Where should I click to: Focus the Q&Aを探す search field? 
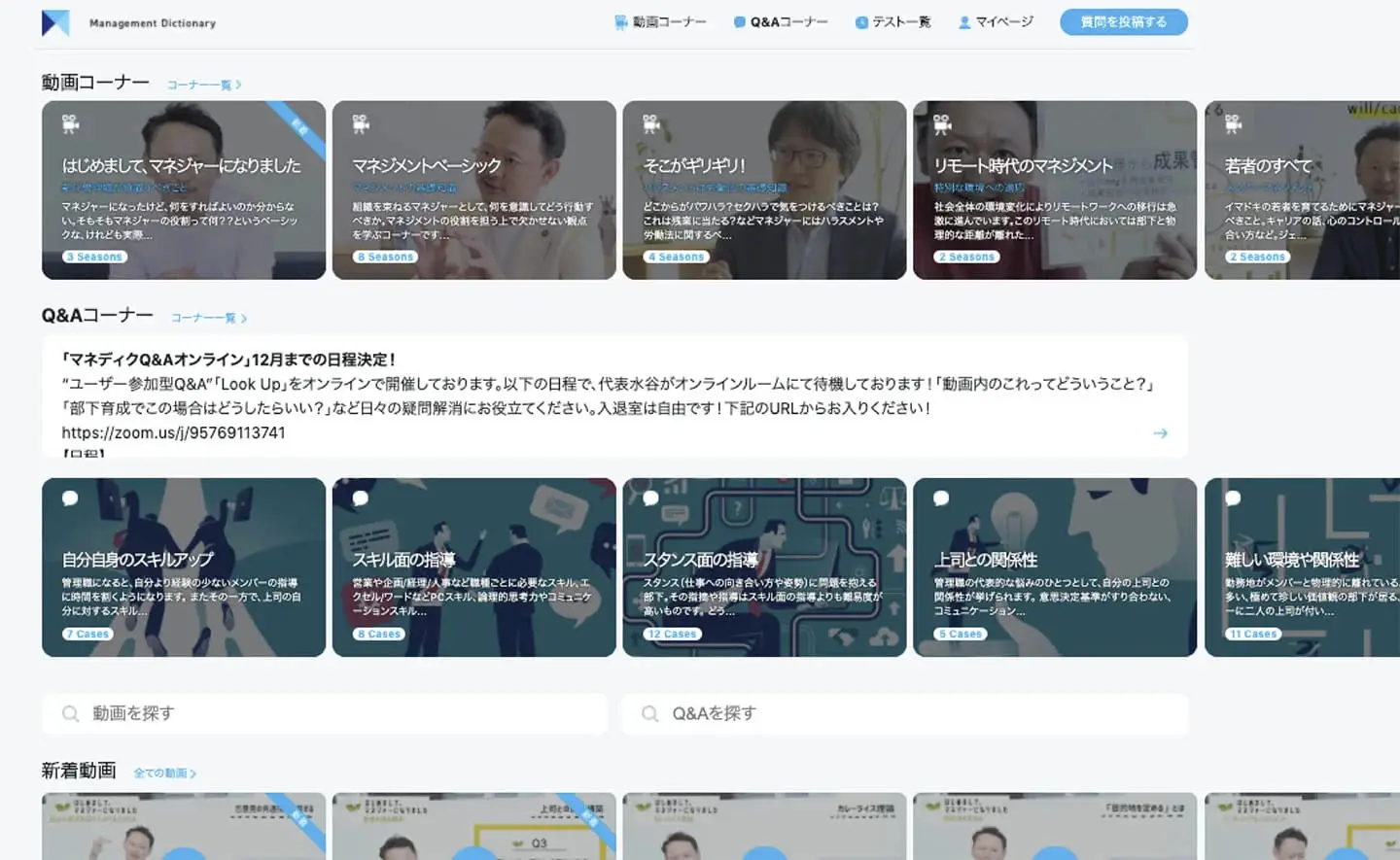(904, 714)
